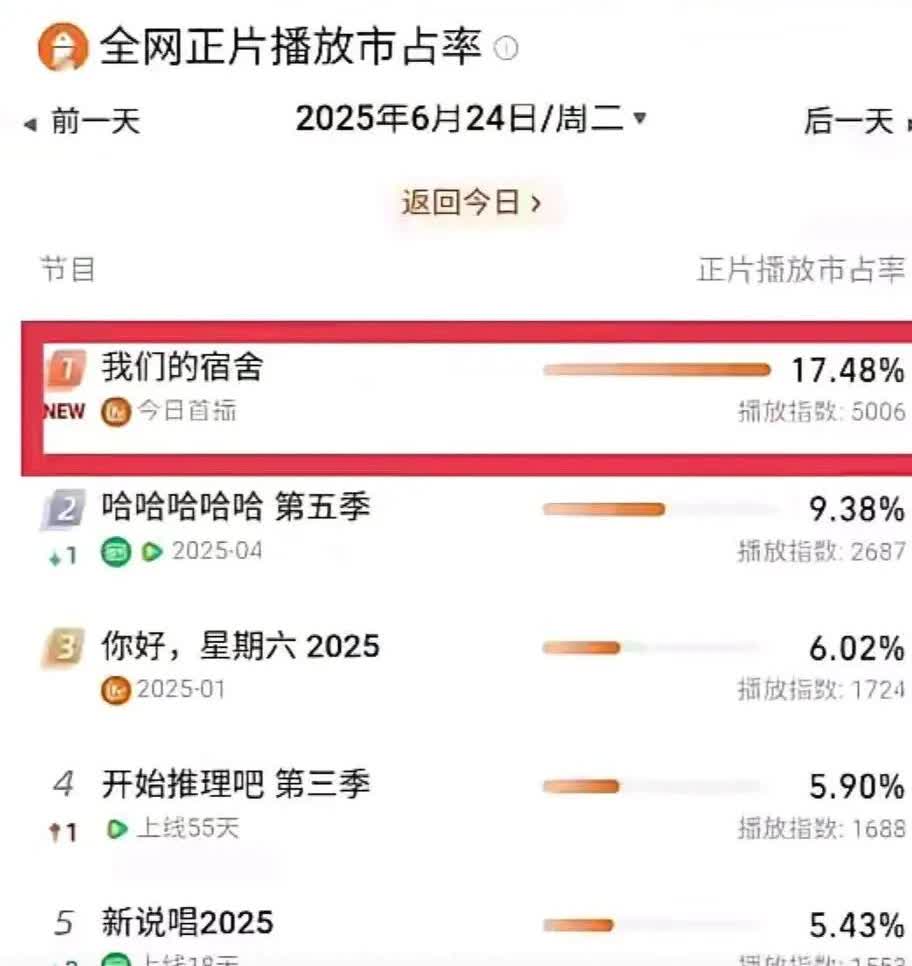Image resolution: width=912 pixels, height=966 pixels.
Task: Tap 返回今日 to return to today
Action: 472,202
